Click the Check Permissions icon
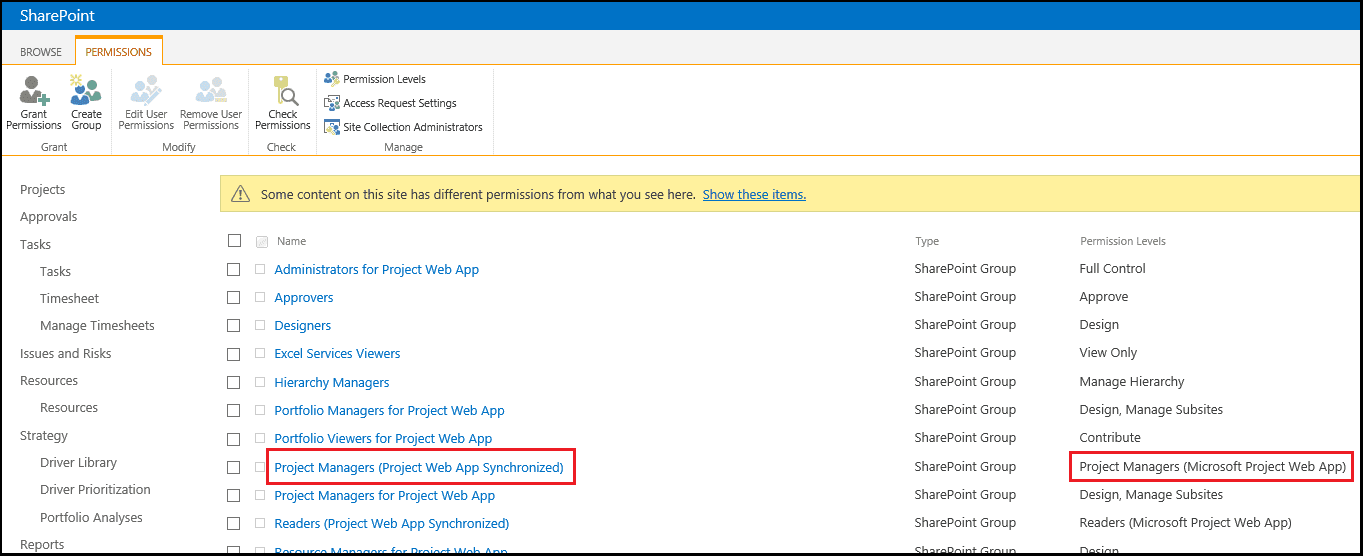The width and height of the screenshot is (1363, 556). (283, 91)
